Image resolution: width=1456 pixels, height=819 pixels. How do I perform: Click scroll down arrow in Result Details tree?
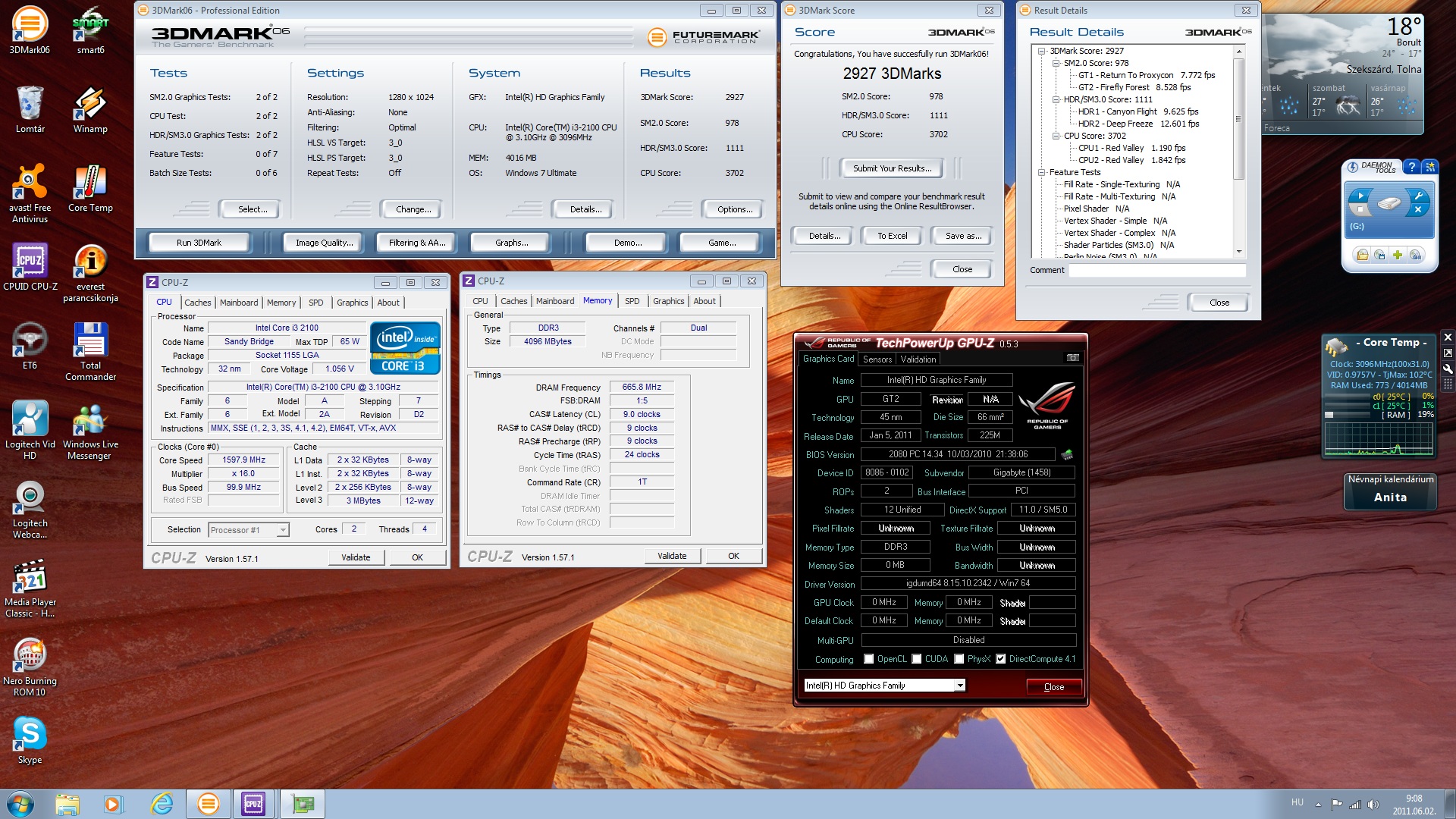coord(1238,252)
